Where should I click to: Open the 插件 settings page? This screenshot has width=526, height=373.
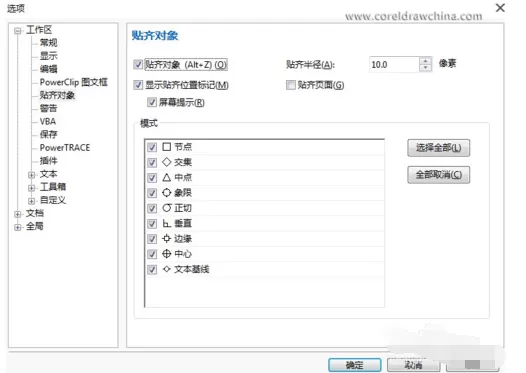(x=49, y=161)
